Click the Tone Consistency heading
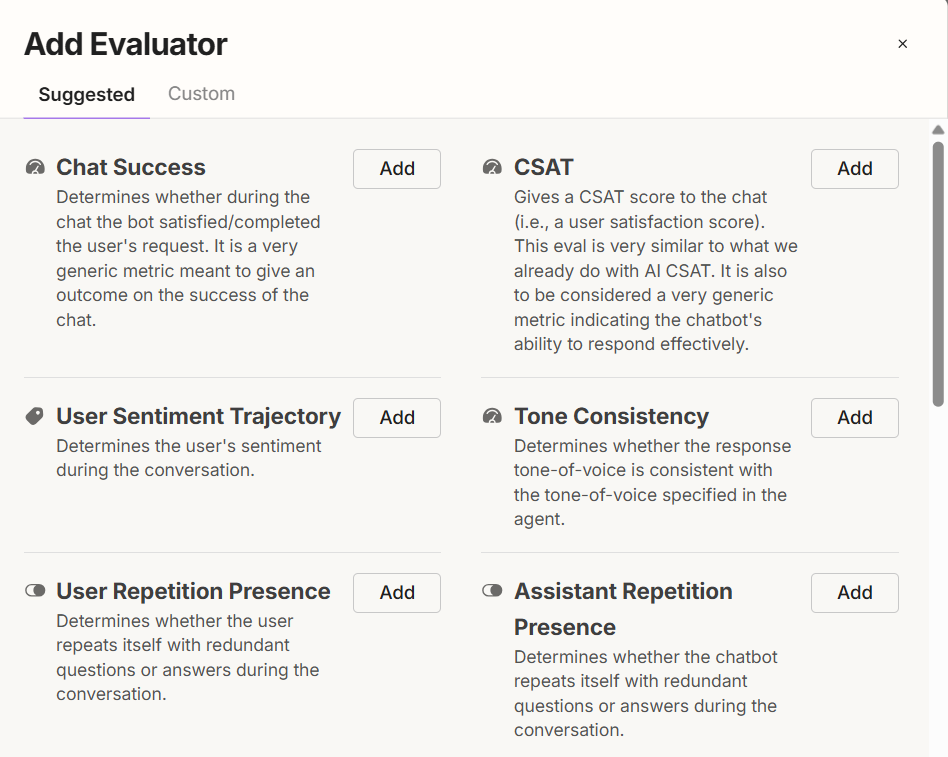948x757 pixels. click(x=611, y=416)
